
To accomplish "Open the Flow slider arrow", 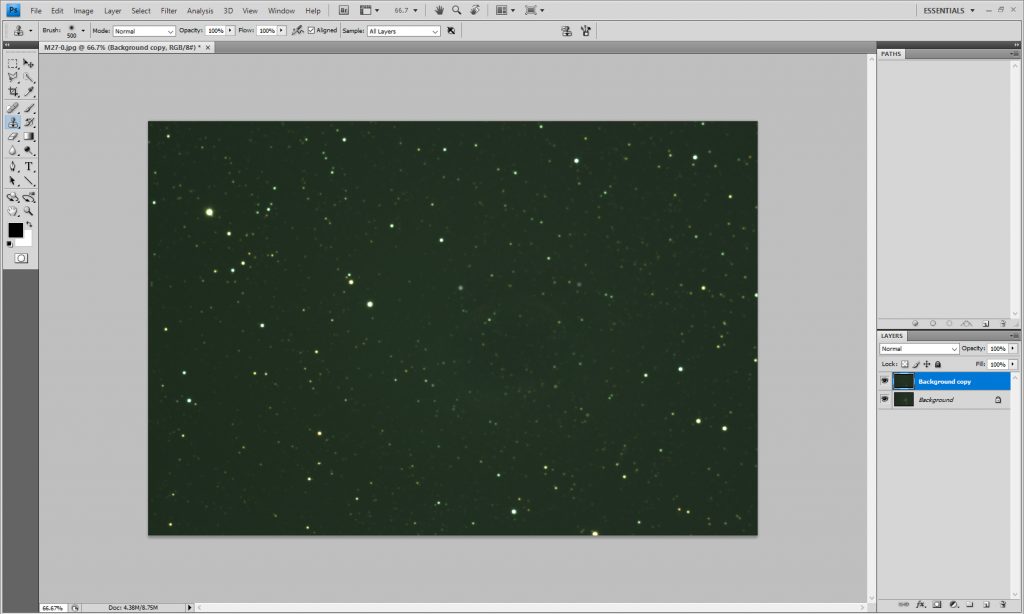I will pyautogui.click(x=281, y=30).
